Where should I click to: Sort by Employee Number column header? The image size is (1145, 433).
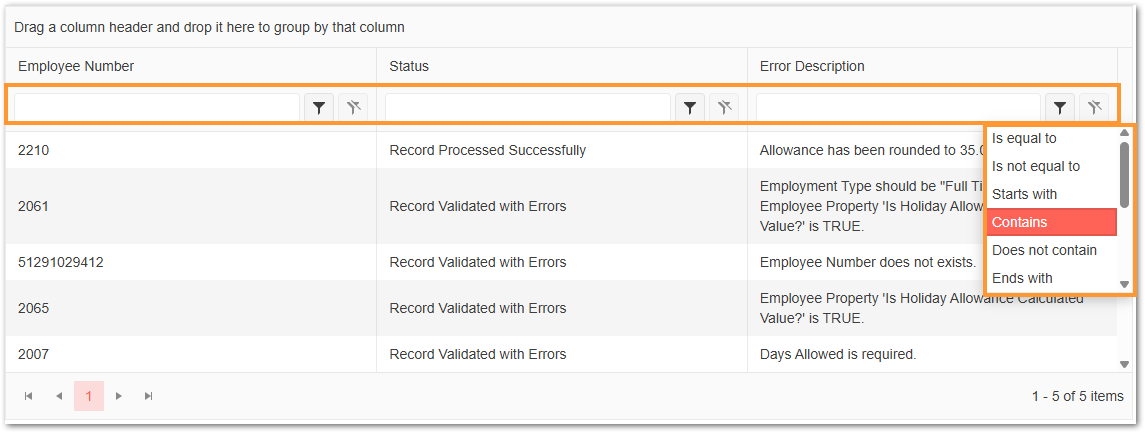click(76, 66)
